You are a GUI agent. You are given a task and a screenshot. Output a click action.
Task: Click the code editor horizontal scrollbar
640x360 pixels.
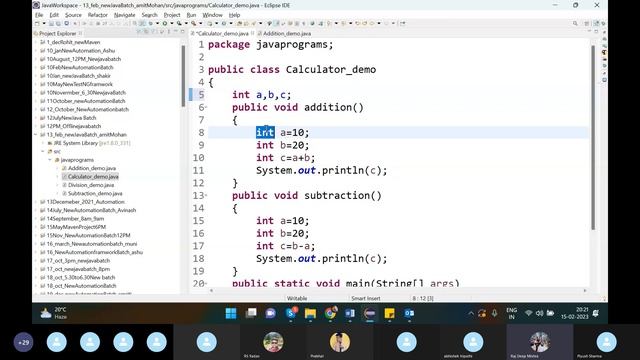tap(398, 291)
